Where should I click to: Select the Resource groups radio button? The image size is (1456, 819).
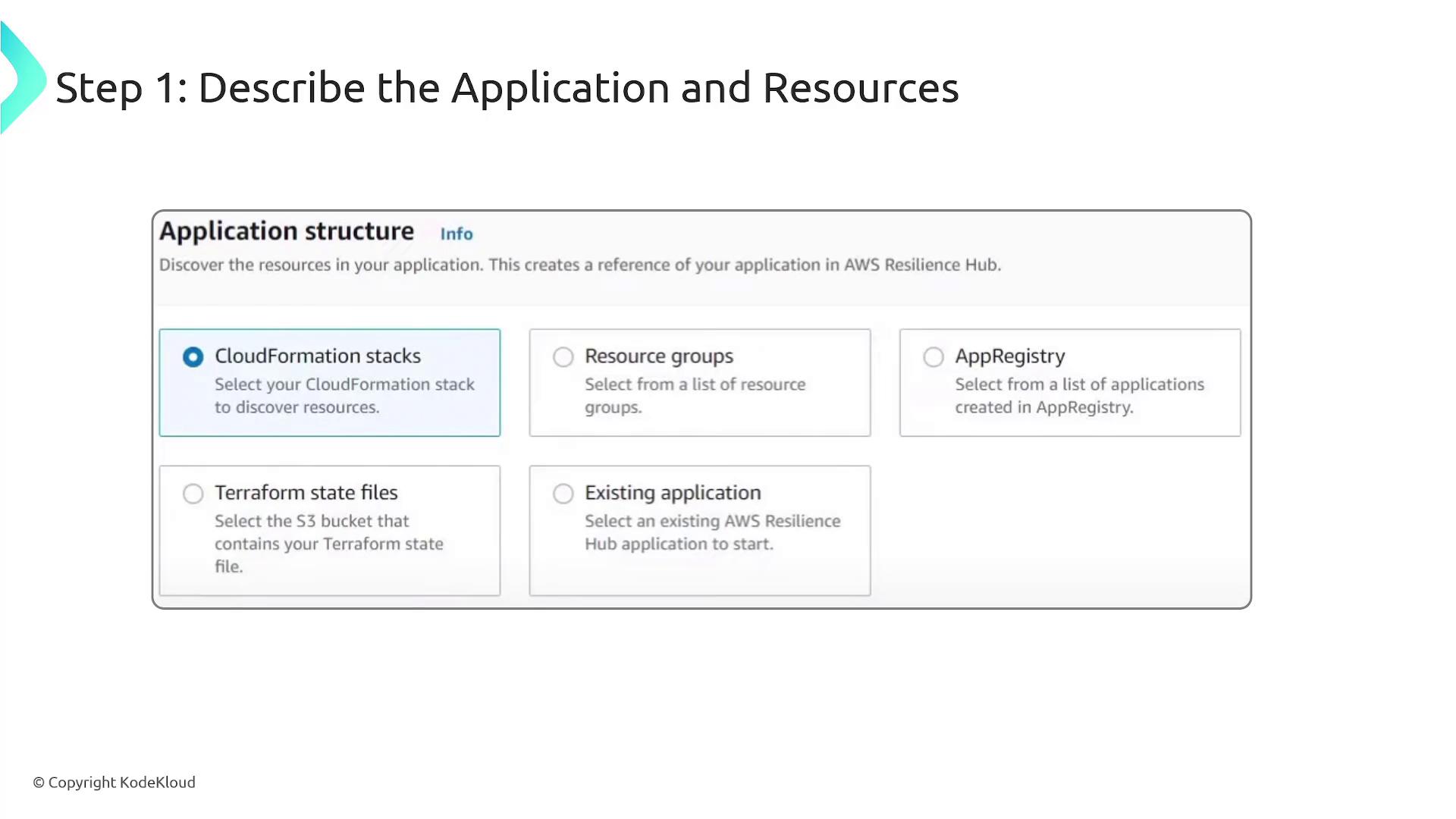[563, 357]
